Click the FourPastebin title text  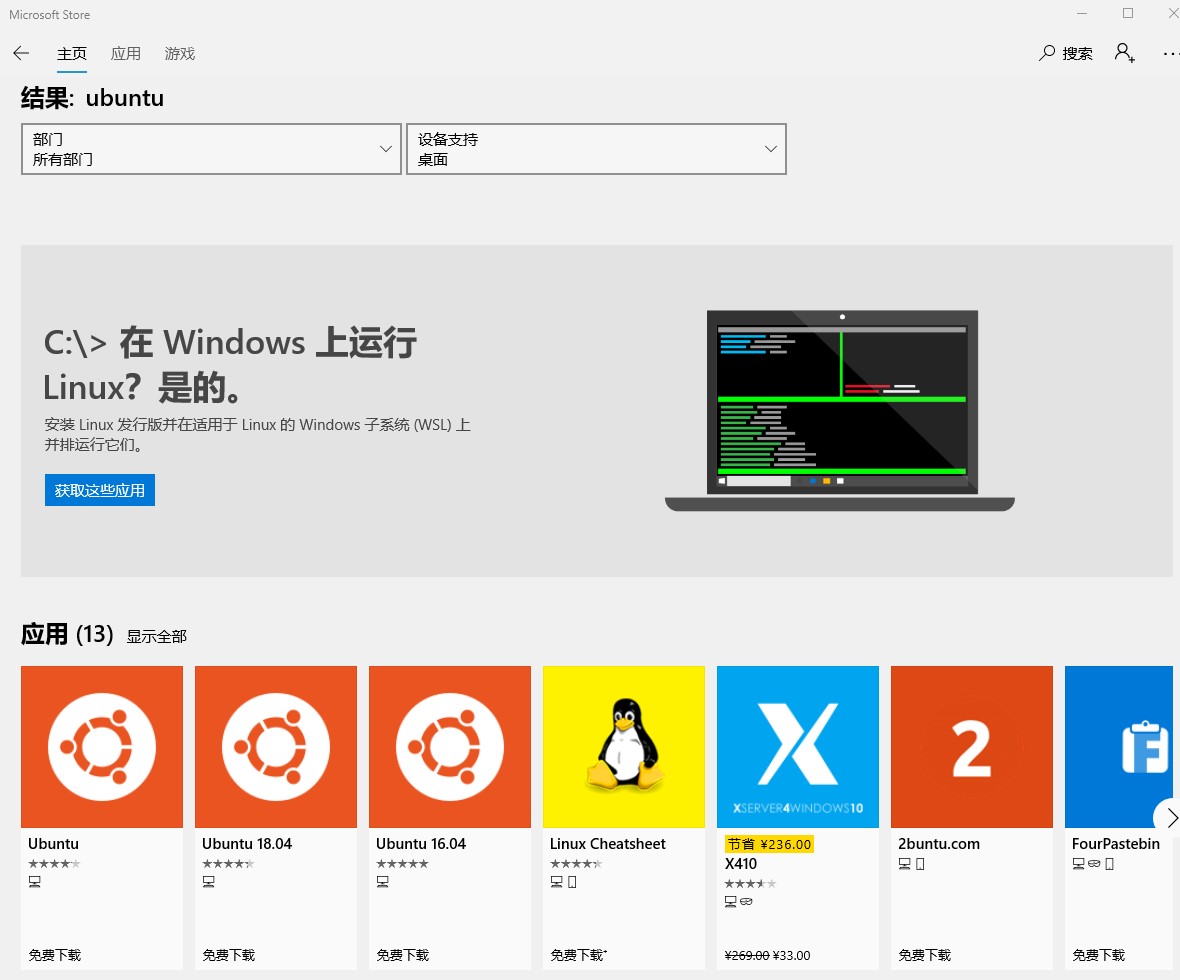(1116, 844)
